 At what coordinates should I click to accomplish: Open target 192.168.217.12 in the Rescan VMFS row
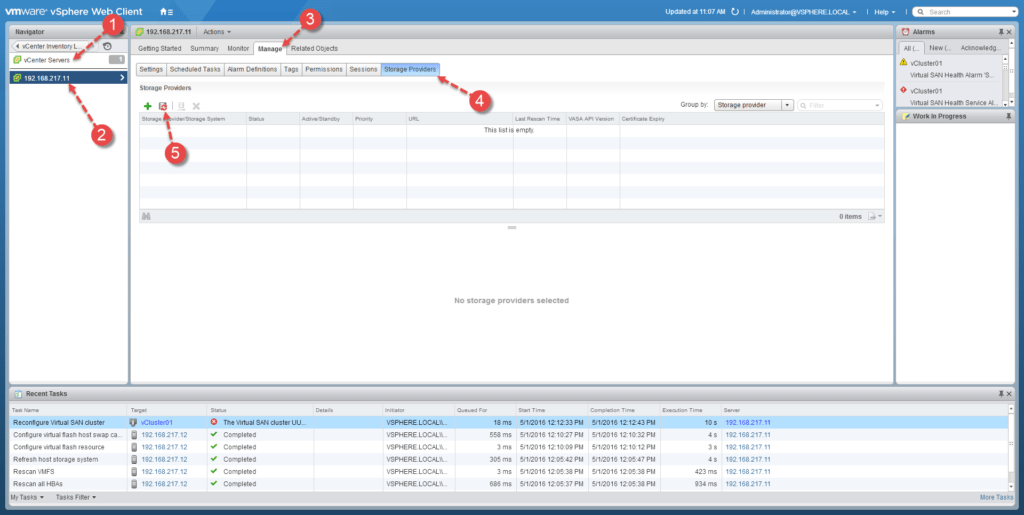(x=164, y=471)
